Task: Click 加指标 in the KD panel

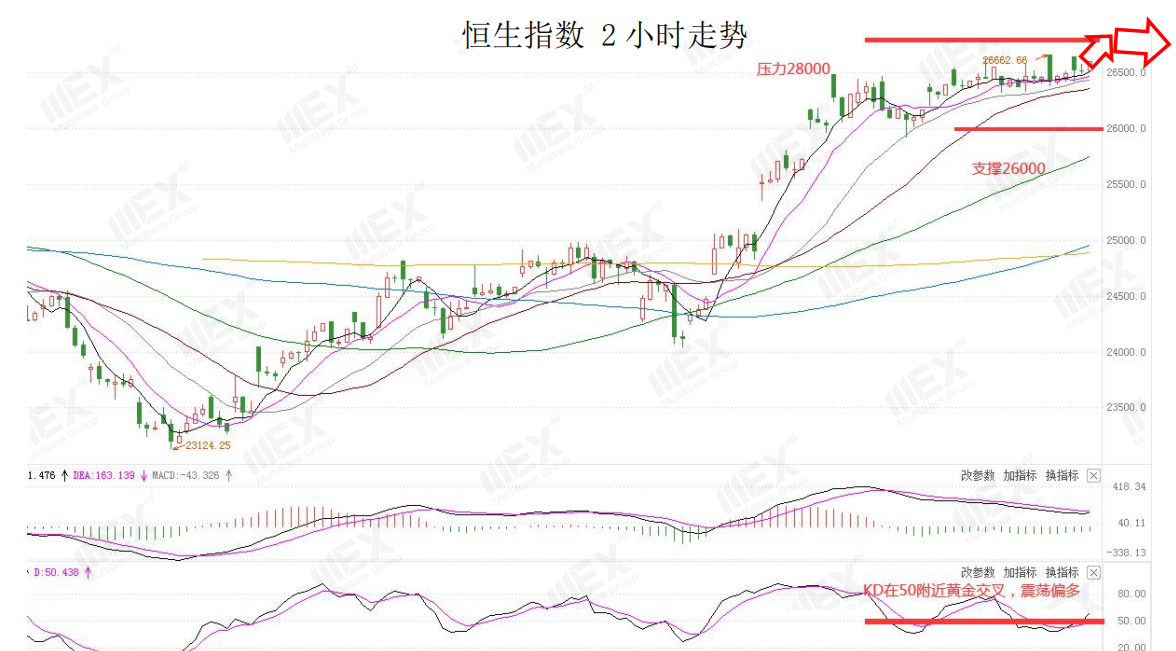Action: (x=1020, y=572)
